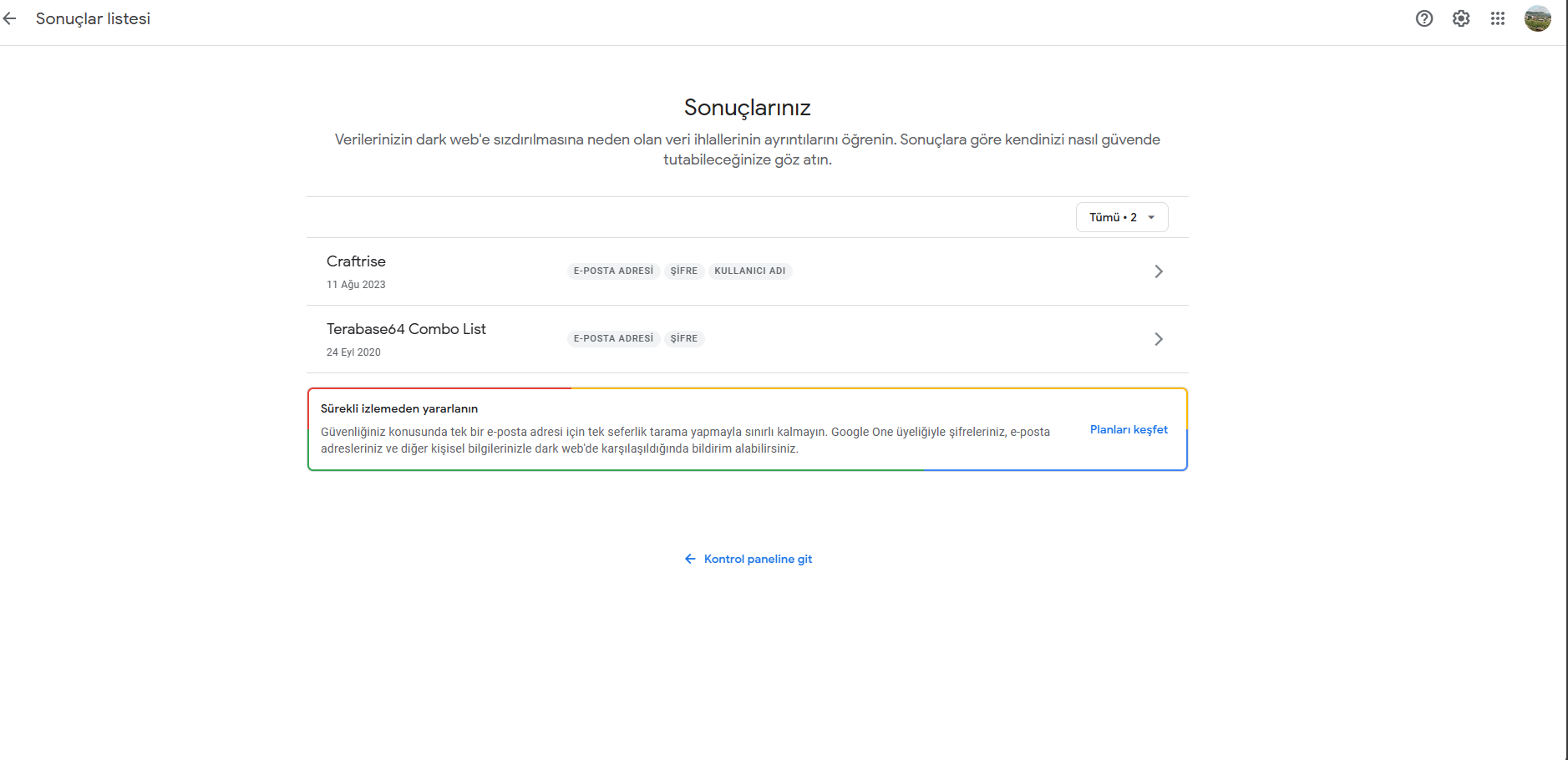Image resolution: width=1568 pixels, height=760 pixels.
Task: Open the help question mark icon
Action: 1424,18
